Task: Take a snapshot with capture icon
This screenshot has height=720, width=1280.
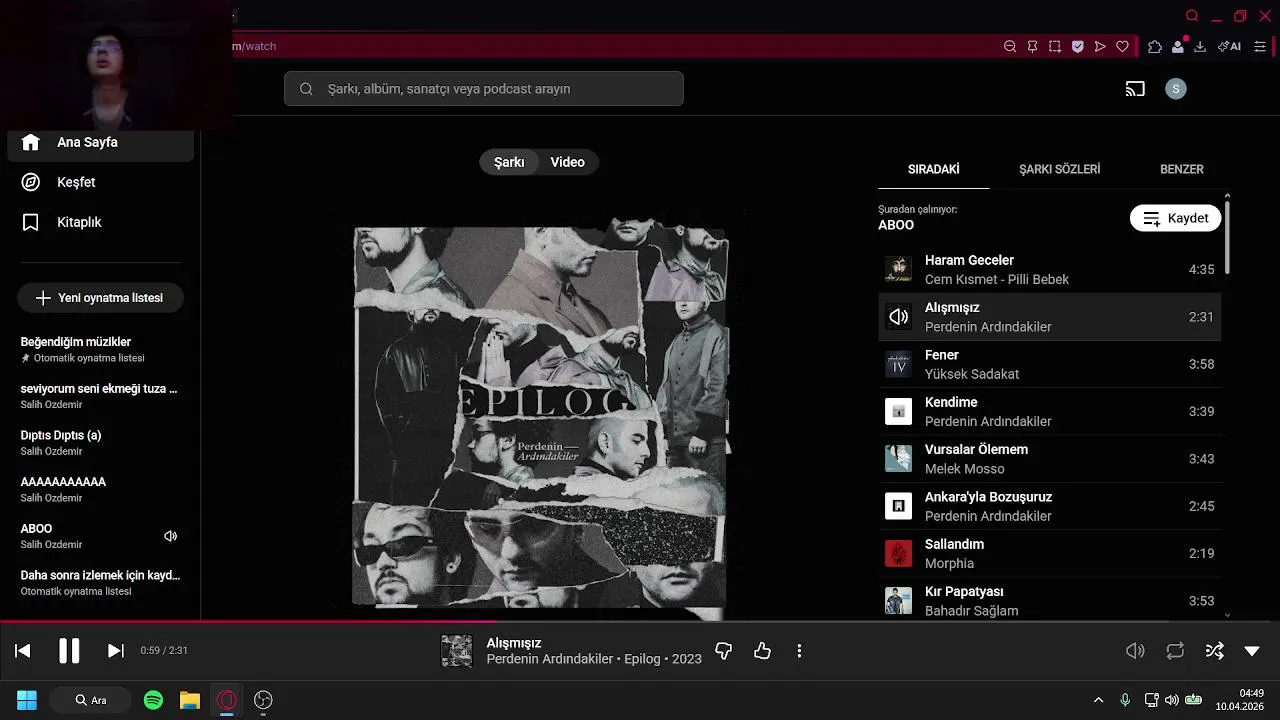Action: 1055,46
